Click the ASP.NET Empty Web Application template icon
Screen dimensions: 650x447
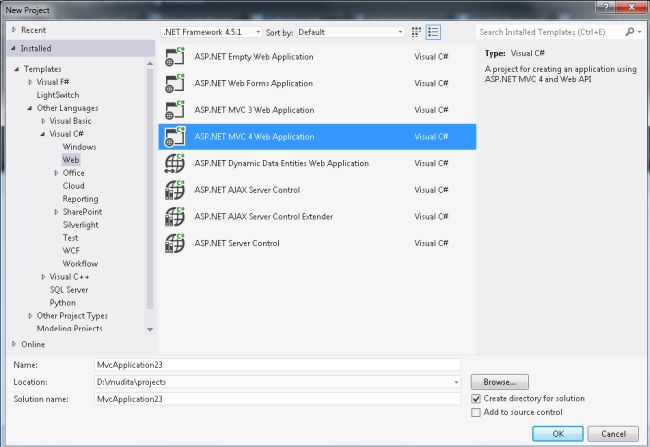pos(175,57)
